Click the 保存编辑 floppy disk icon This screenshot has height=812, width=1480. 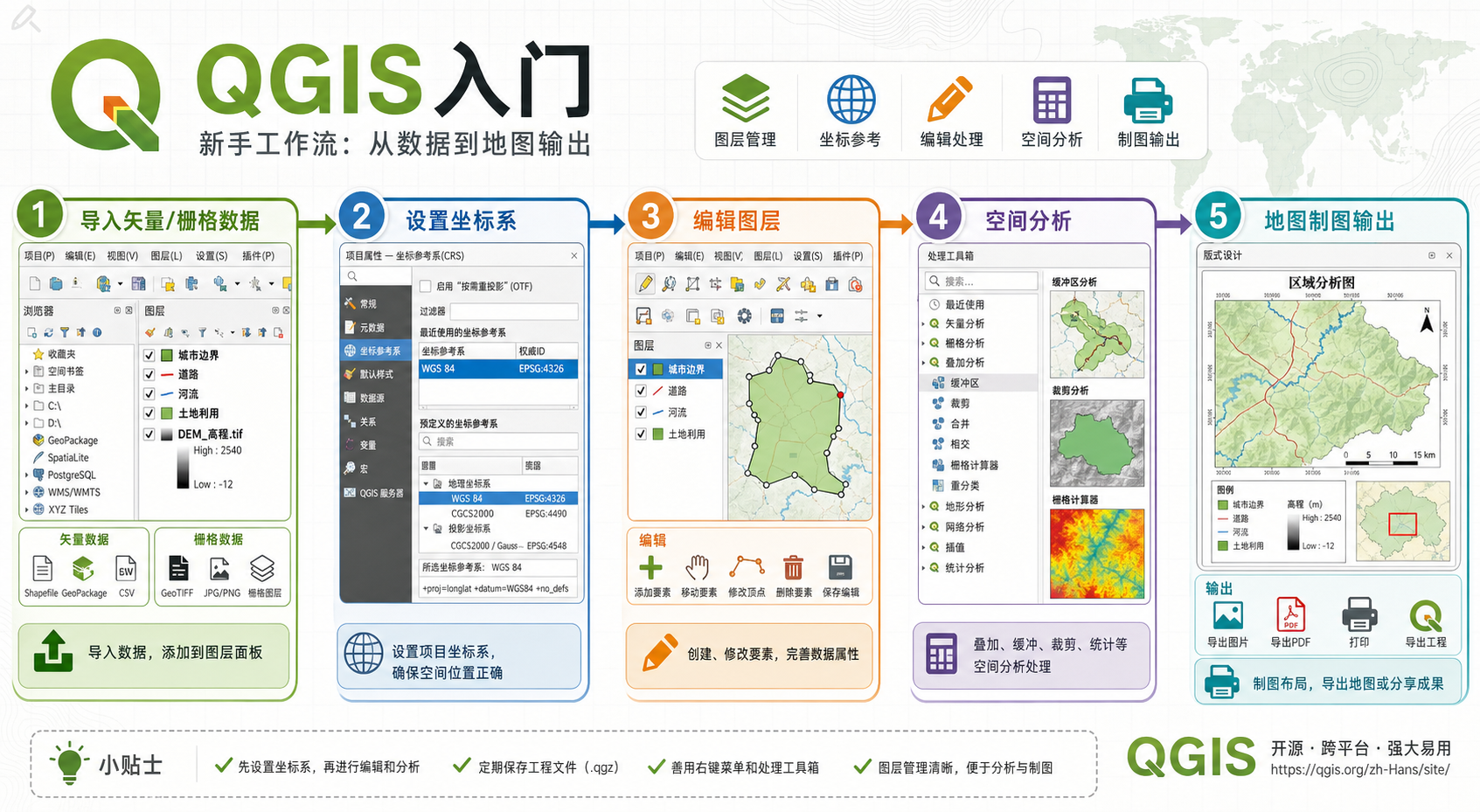coord(840,567)
